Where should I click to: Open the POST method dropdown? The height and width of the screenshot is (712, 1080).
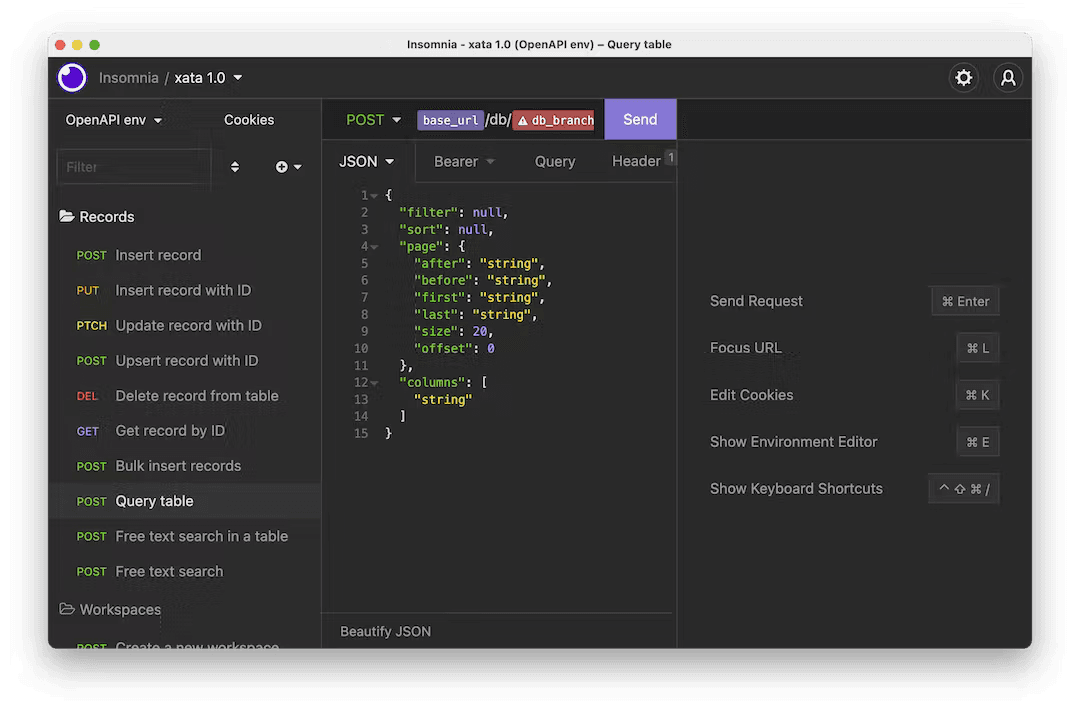click(373, 120)
